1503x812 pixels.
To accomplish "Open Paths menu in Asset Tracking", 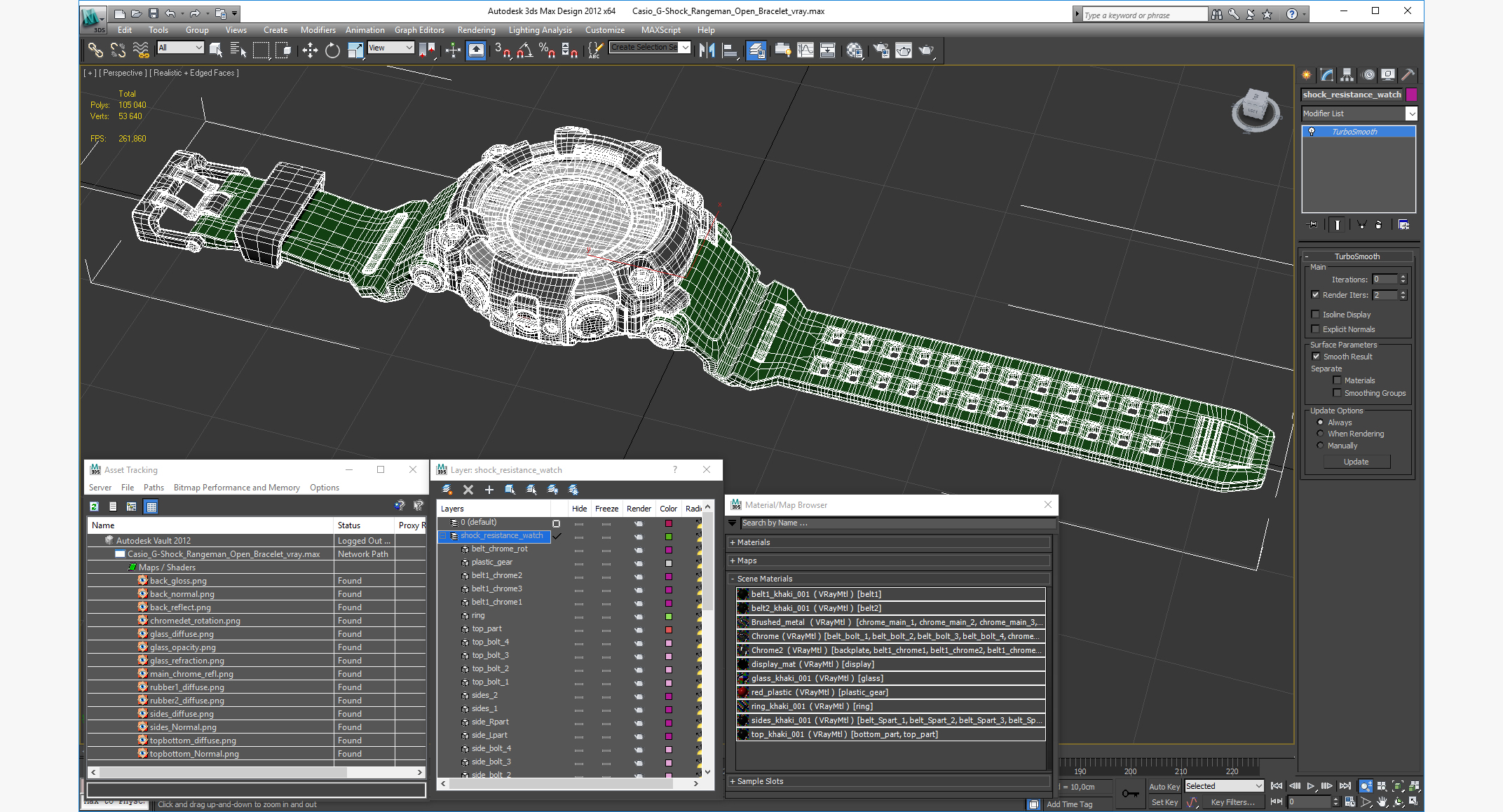I will click(x=154, y=488).
